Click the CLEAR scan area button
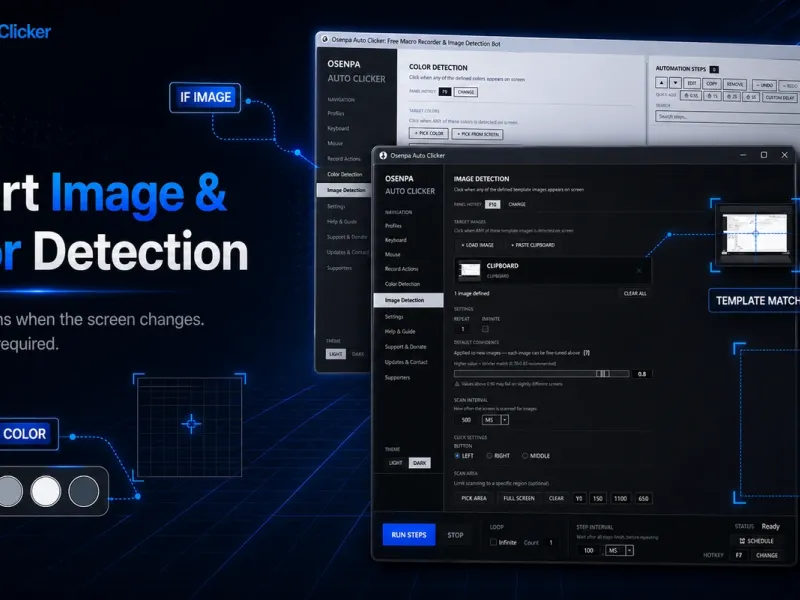The width and height of the screenshot is (800, 600). point(556,498)
